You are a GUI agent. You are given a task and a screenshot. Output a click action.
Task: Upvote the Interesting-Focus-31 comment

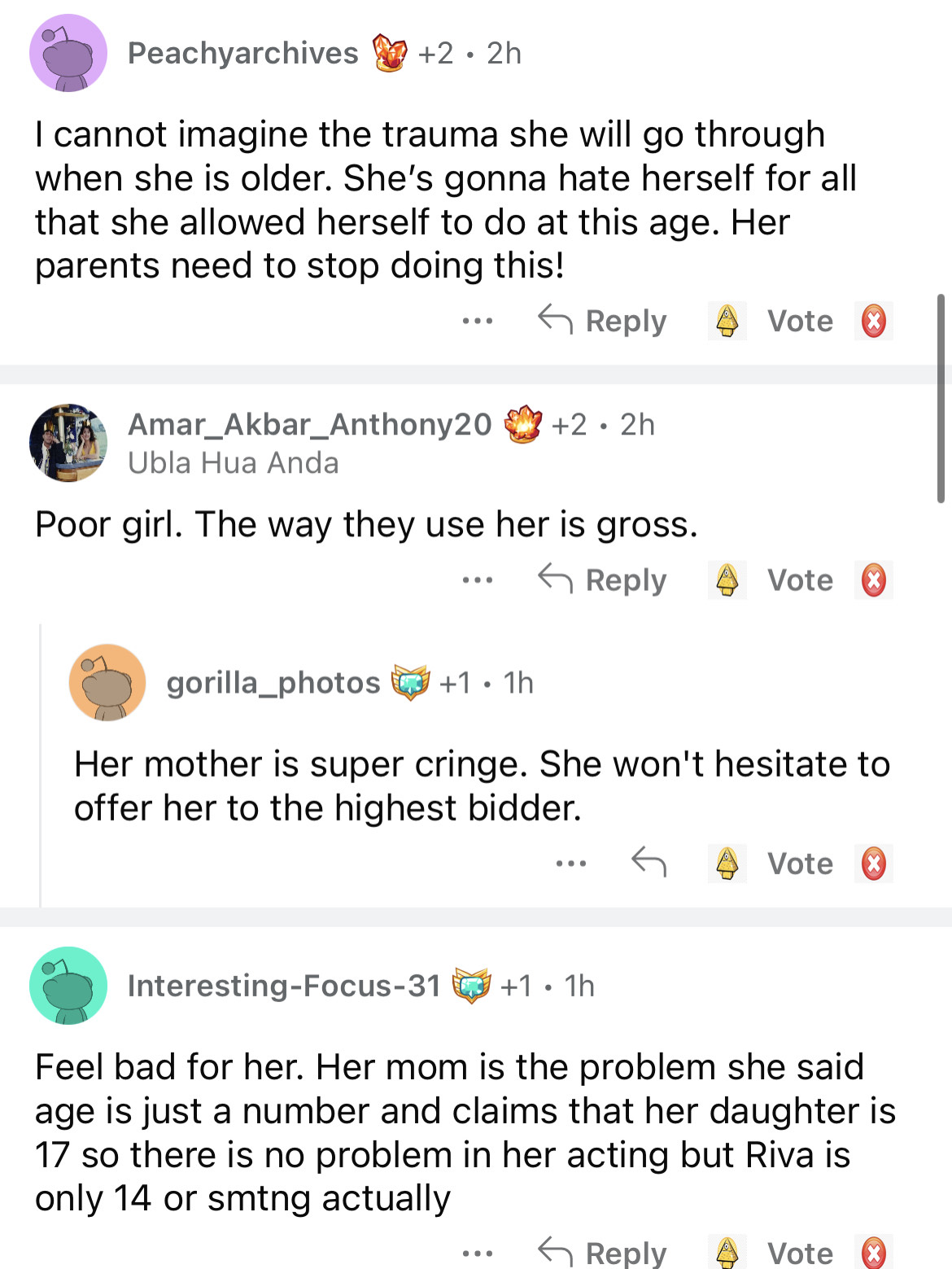point(727,1253)
